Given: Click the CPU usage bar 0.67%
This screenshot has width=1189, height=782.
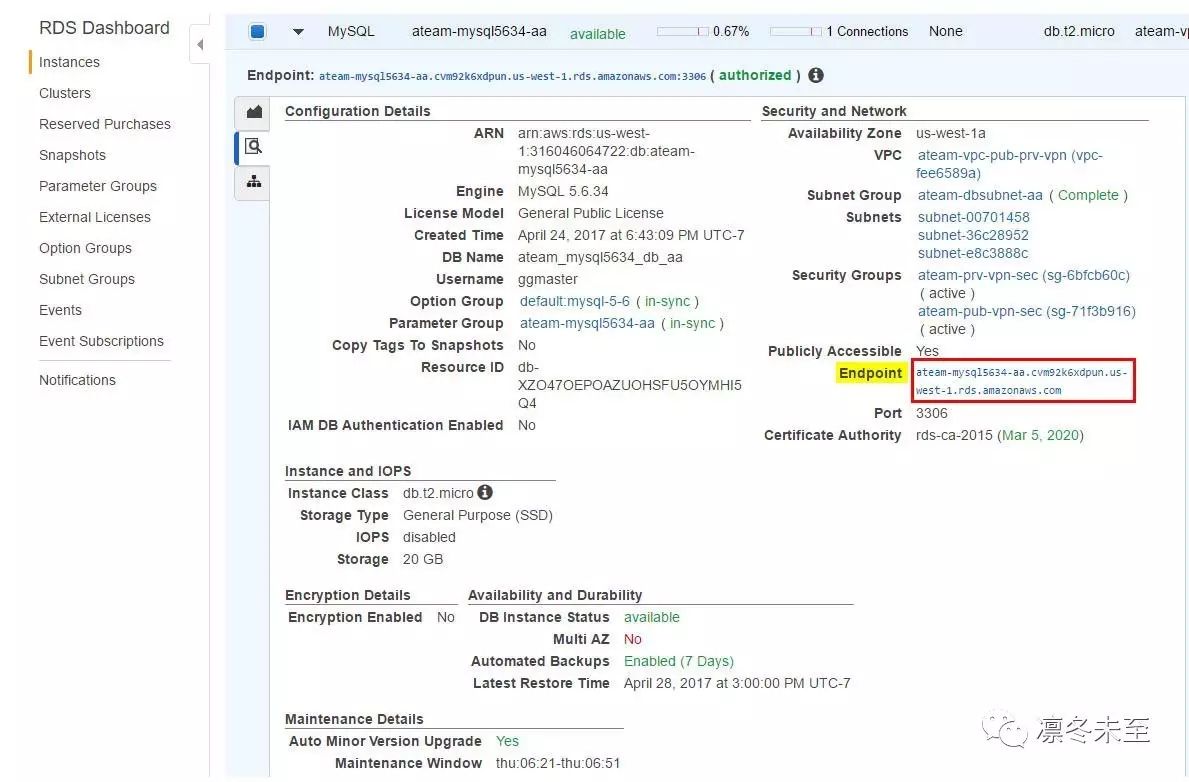Looking at the screenshot, I should (682, 32).
